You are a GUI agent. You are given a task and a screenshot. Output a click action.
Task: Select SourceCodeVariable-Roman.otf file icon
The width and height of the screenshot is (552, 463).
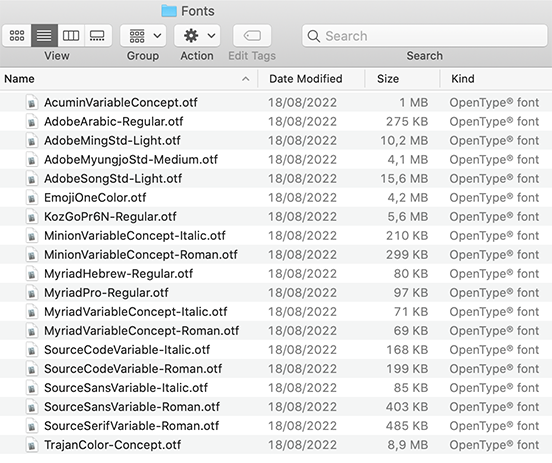click(32, 369)
